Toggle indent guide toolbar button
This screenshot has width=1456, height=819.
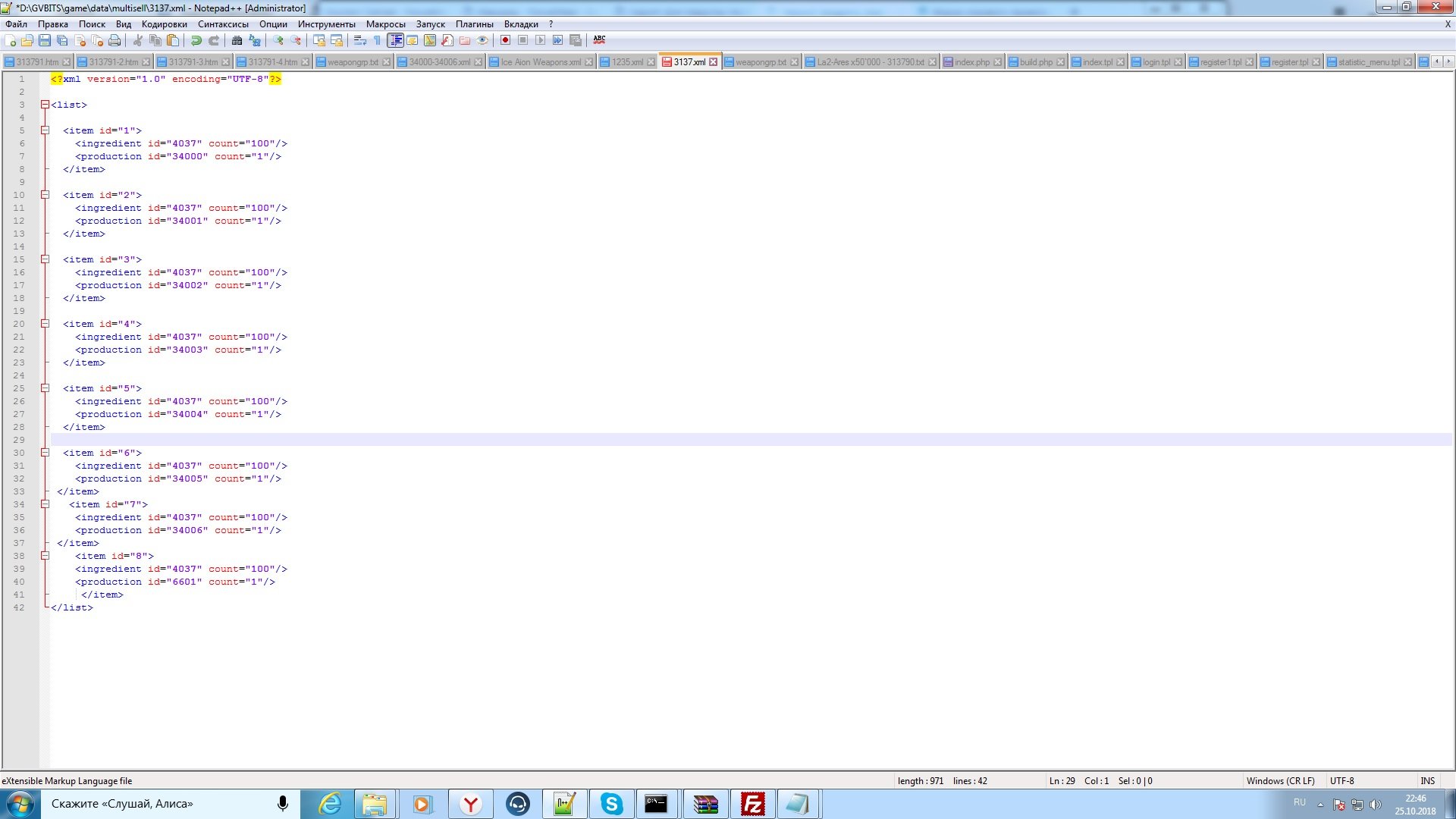pos(396,40)
